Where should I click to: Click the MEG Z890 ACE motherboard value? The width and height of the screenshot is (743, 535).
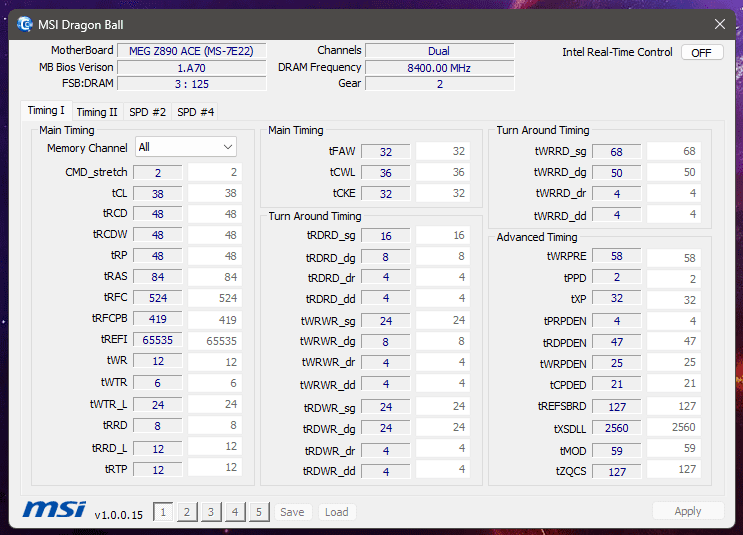point(191,51)
